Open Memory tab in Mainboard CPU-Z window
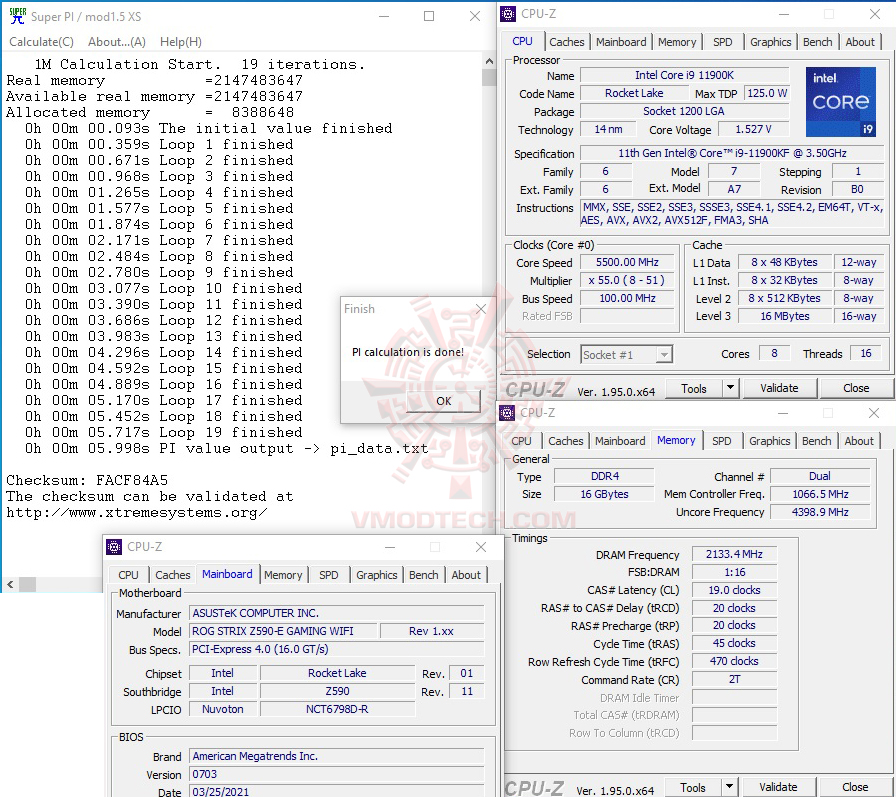 pyautogui.click(x=283, y=575)
